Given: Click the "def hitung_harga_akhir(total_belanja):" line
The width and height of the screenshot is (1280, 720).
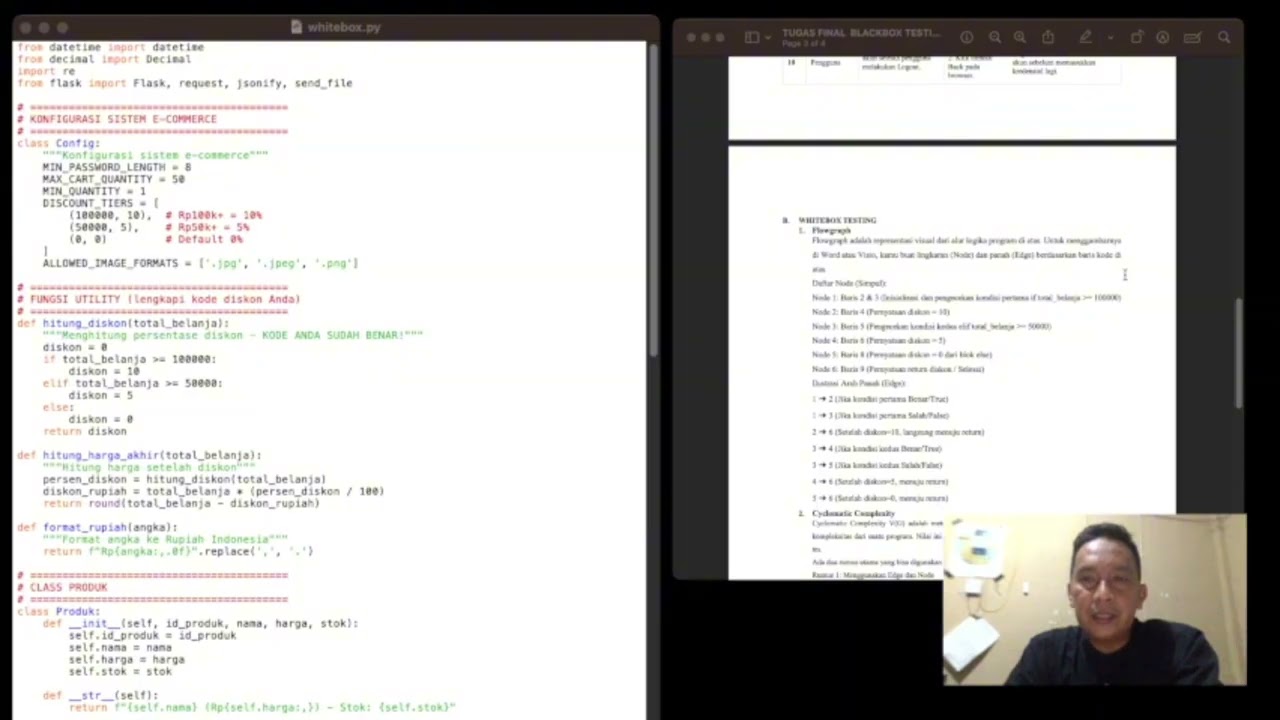Looking at the screenshot, I should (139, 455).
